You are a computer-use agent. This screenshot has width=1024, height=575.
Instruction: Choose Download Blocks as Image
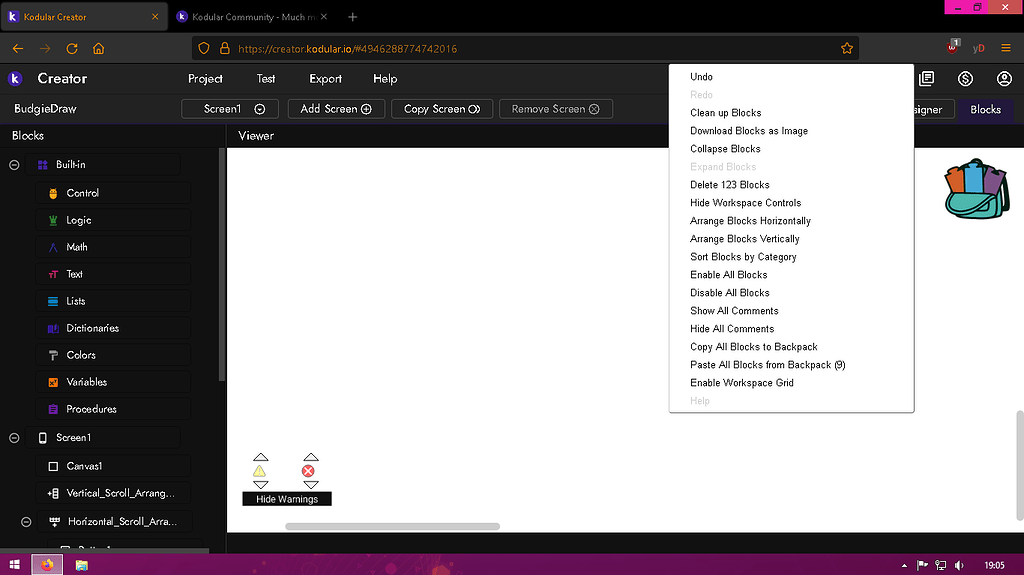point(792,131)
